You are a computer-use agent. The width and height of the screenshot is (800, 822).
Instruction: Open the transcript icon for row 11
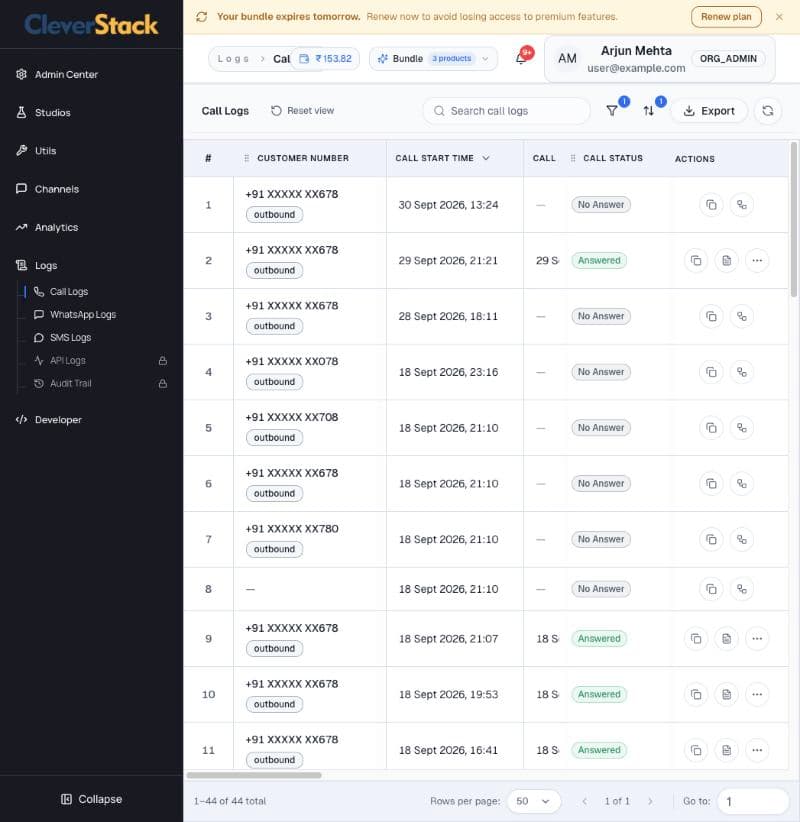(x=726, y=750)
